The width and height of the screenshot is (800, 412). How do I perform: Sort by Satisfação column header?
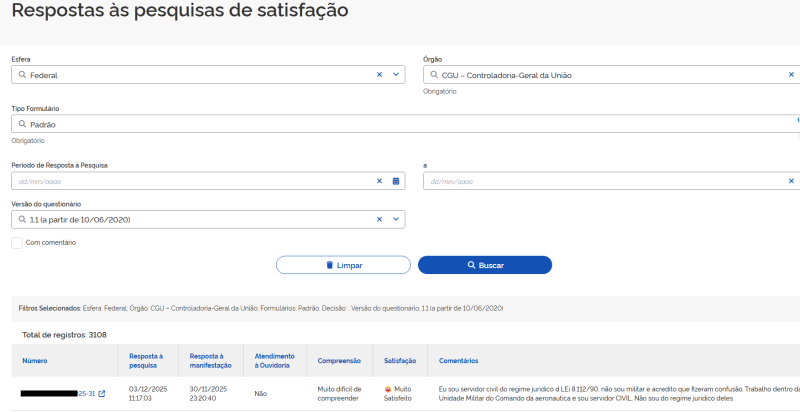(400, 360)
